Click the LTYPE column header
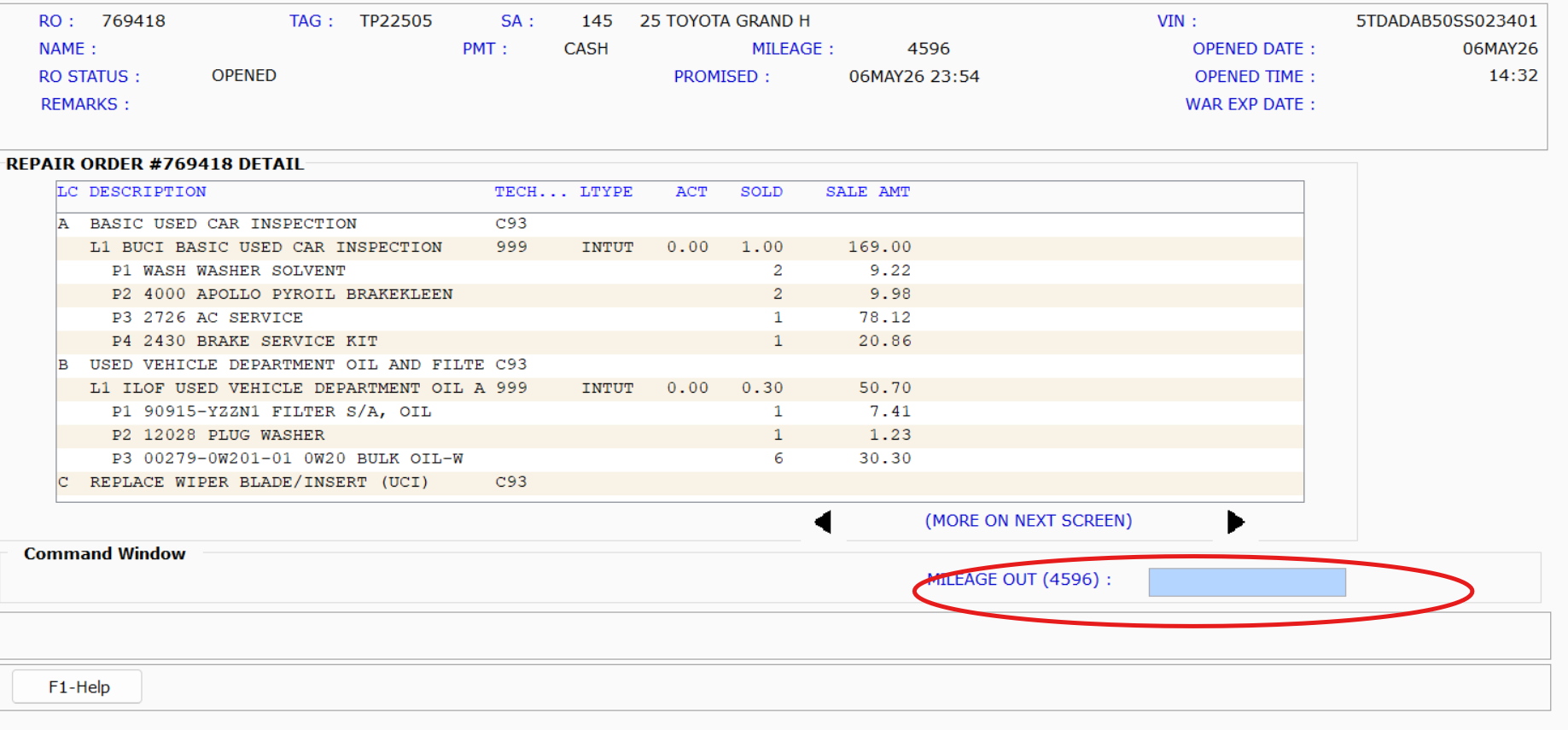 pyautogui.click(x=606, y=192)
